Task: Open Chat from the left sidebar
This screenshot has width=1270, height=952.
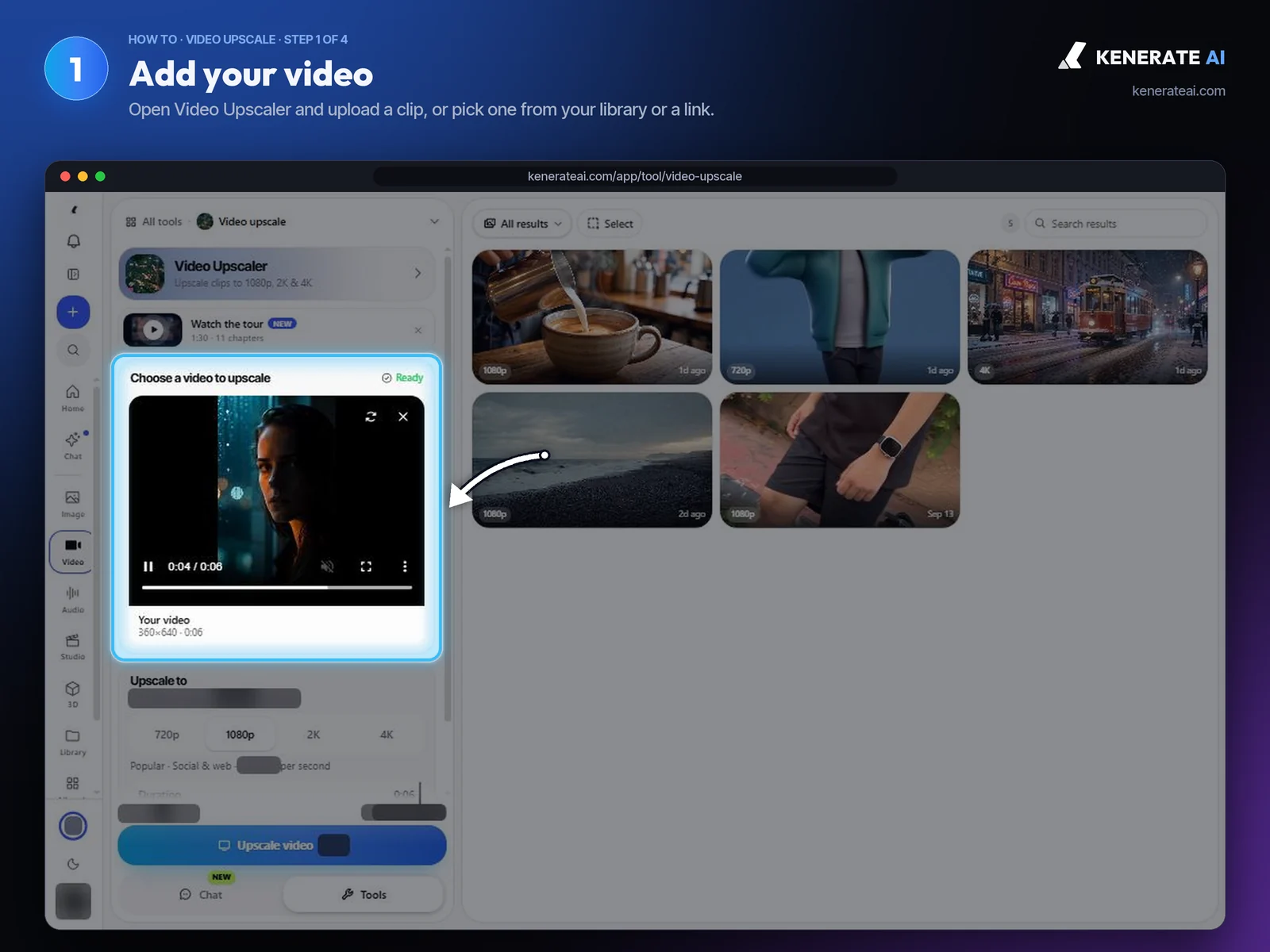Action: point(73,445)
